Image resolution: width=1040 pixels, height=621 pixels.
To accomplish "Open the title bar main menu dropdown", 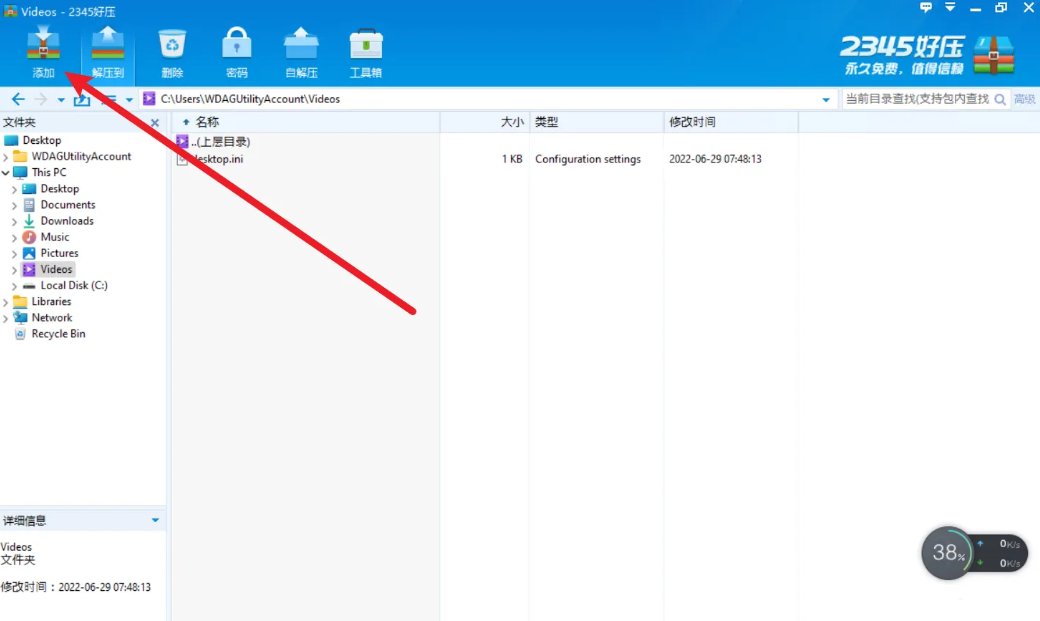I will 950,8.
